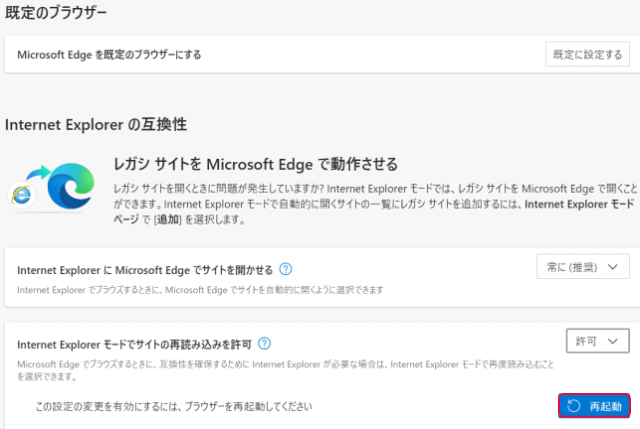Open help icon beside IE モードでサイトの再読み込みを許可
Viewport: 640px width, 429px height.
pyautogui.click(x=264, y=344)
